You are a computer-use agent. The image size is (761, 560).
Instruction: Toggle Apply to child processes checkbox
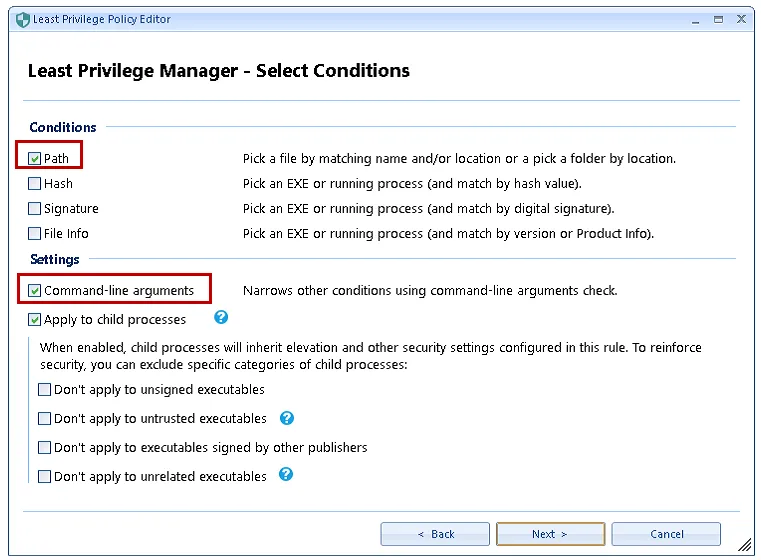click(x=35, y=320)
